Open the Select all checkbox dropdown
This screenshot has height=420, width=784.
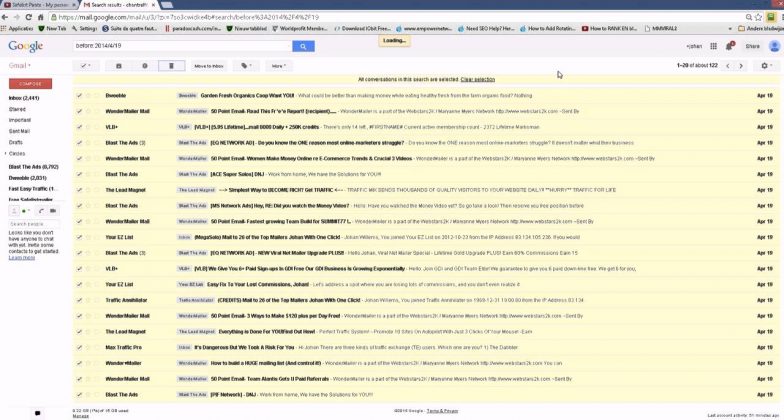coord(86,66)
